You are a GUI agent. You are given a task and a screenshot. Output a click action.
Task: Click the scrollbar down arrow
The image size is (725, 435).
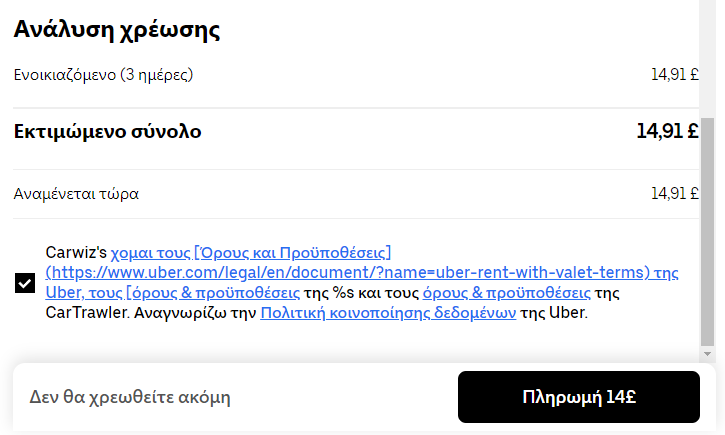707,354
